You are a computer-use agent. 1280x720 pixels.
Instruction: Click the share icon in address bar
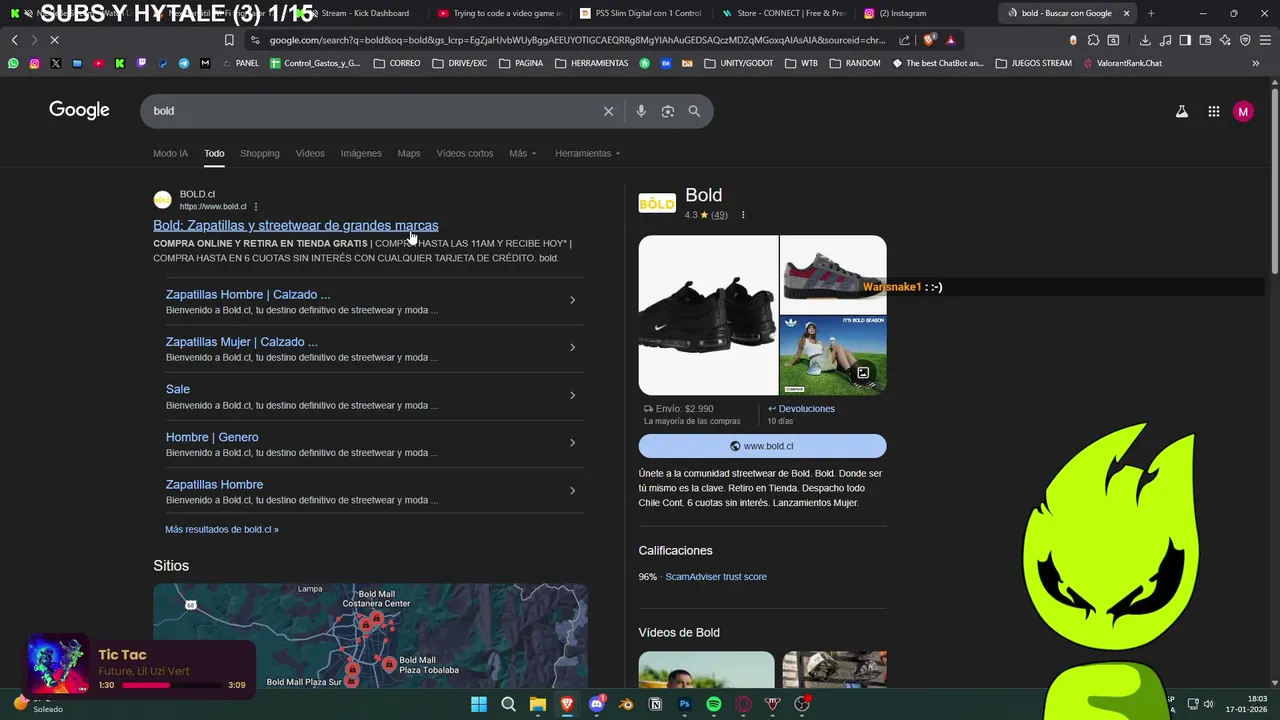[905, 40]
